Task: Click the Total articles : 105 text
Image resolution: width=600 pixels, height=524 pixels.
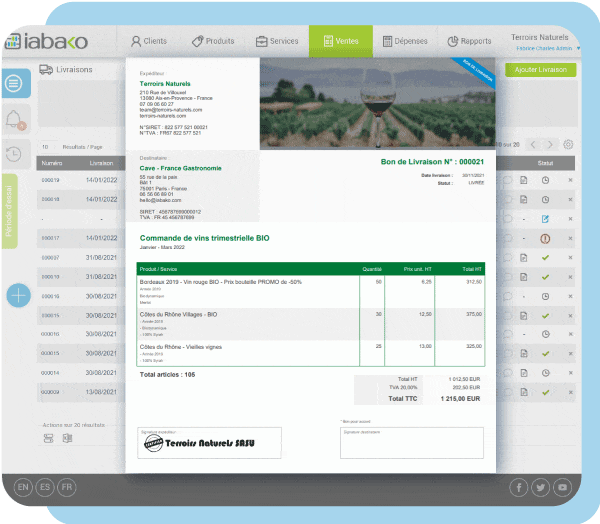Action: click(167, 374)
